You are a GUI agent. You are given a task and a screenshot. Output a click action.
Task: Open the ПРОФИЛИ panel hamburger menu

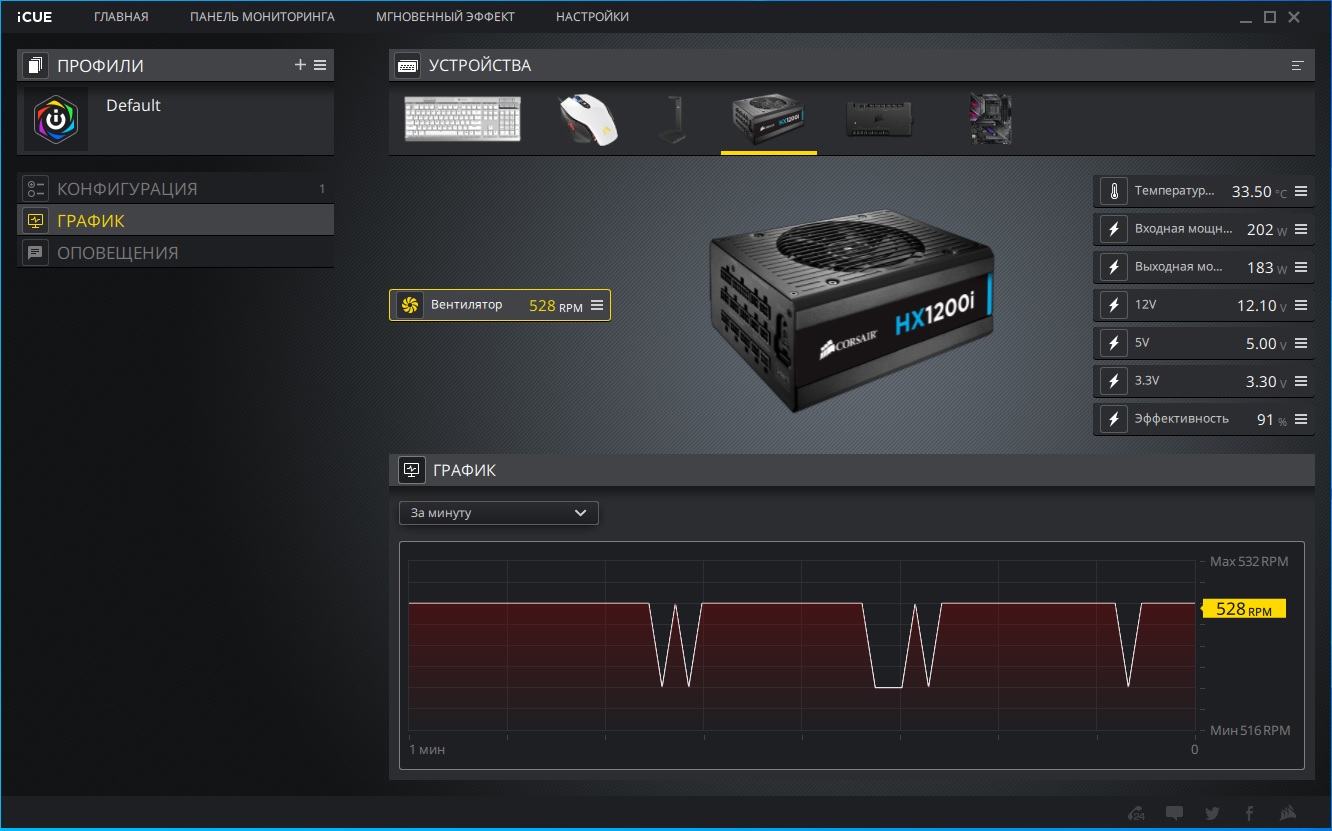point(320,65)
